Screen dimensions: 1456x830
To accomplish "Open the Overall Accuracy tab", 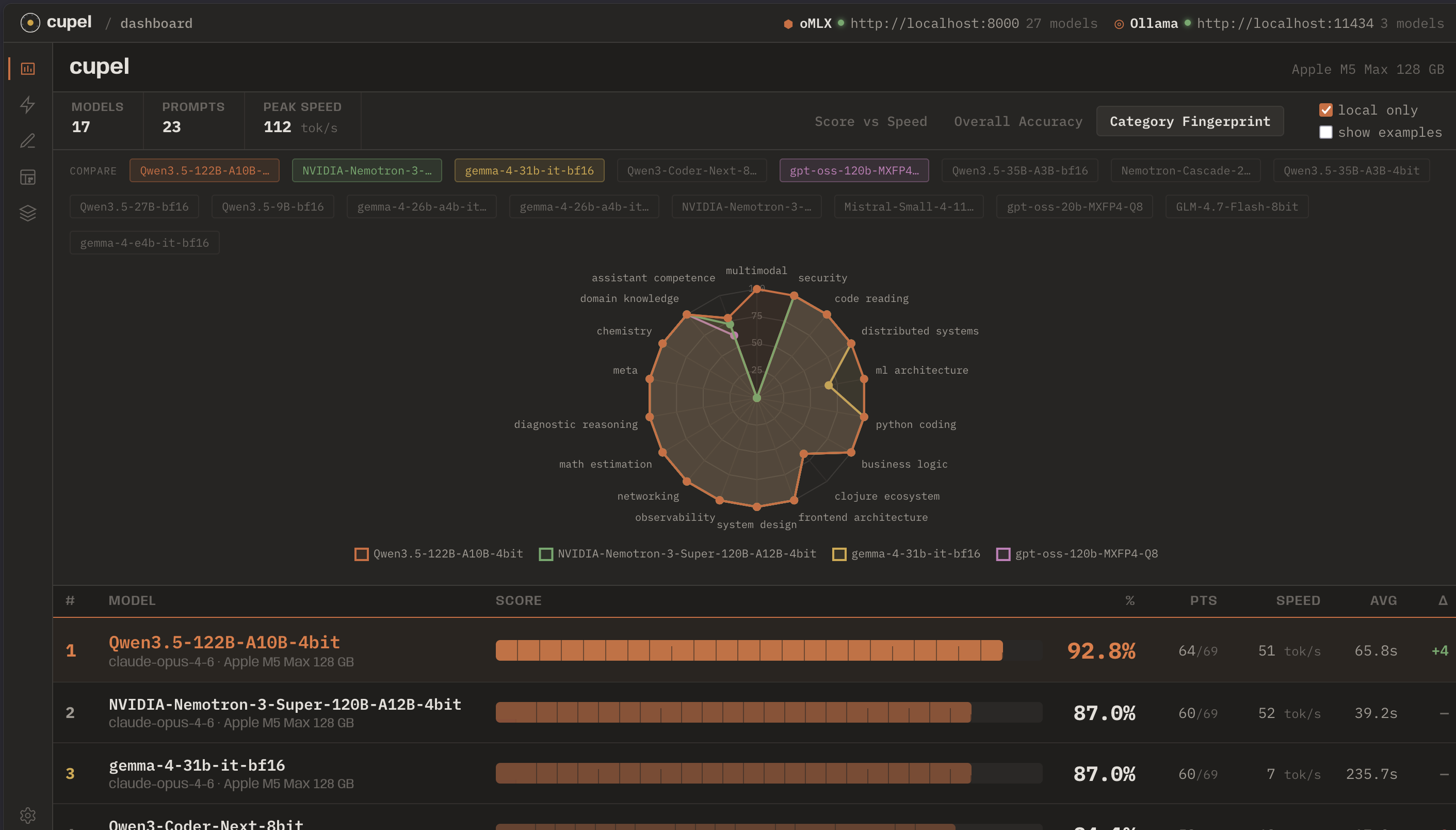I will click(1017, 121).
